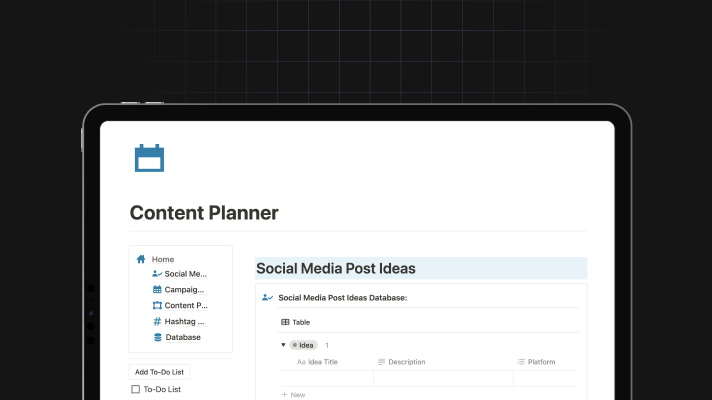Select the Idea status tag

tap(303, 345)
